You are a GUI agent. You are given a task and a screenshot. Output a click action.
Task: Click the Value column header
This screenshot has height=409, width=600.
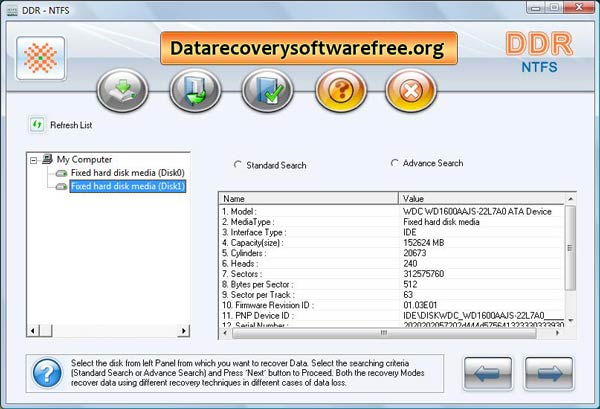pyautogui.click(x=481, y=199)
